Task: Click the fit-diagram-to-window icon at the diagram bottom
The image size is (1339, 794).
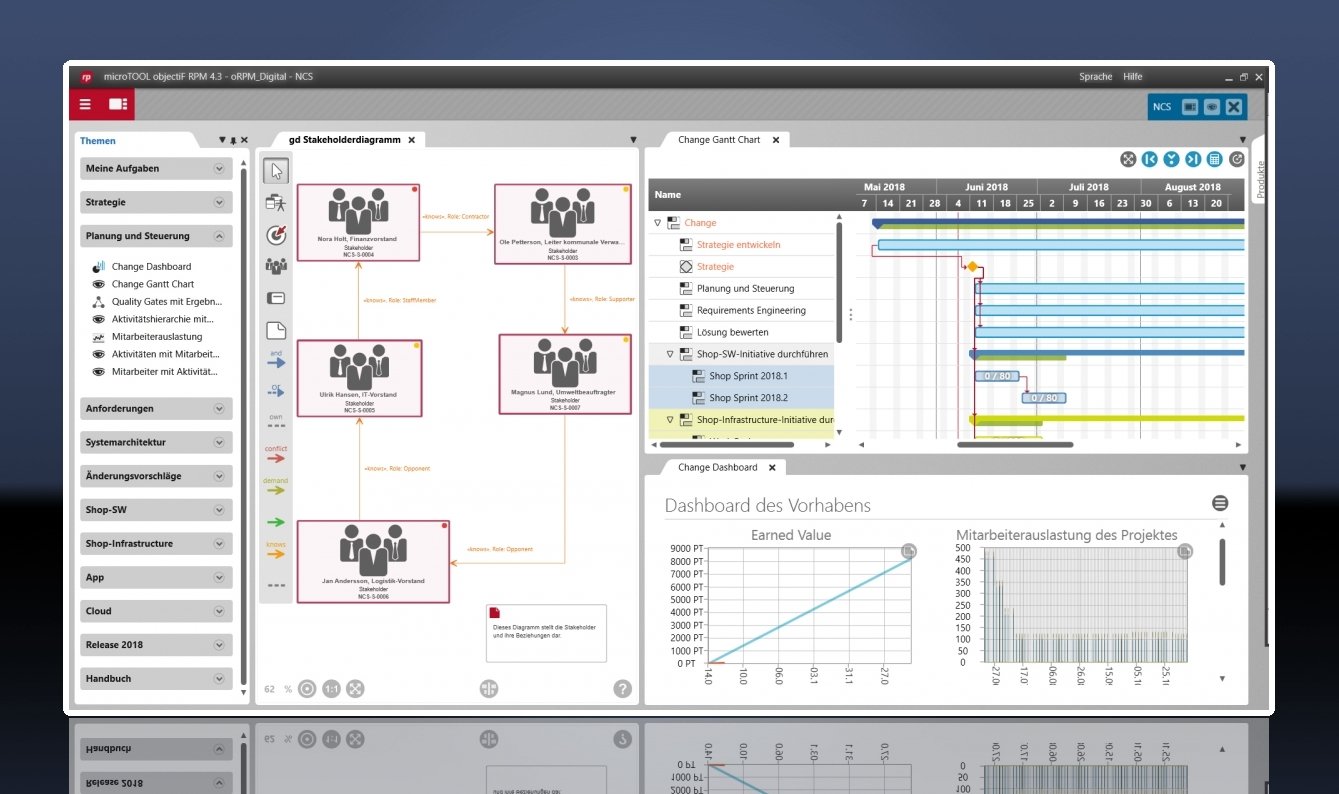Action: pyautogui.click(x=355, y=688)
